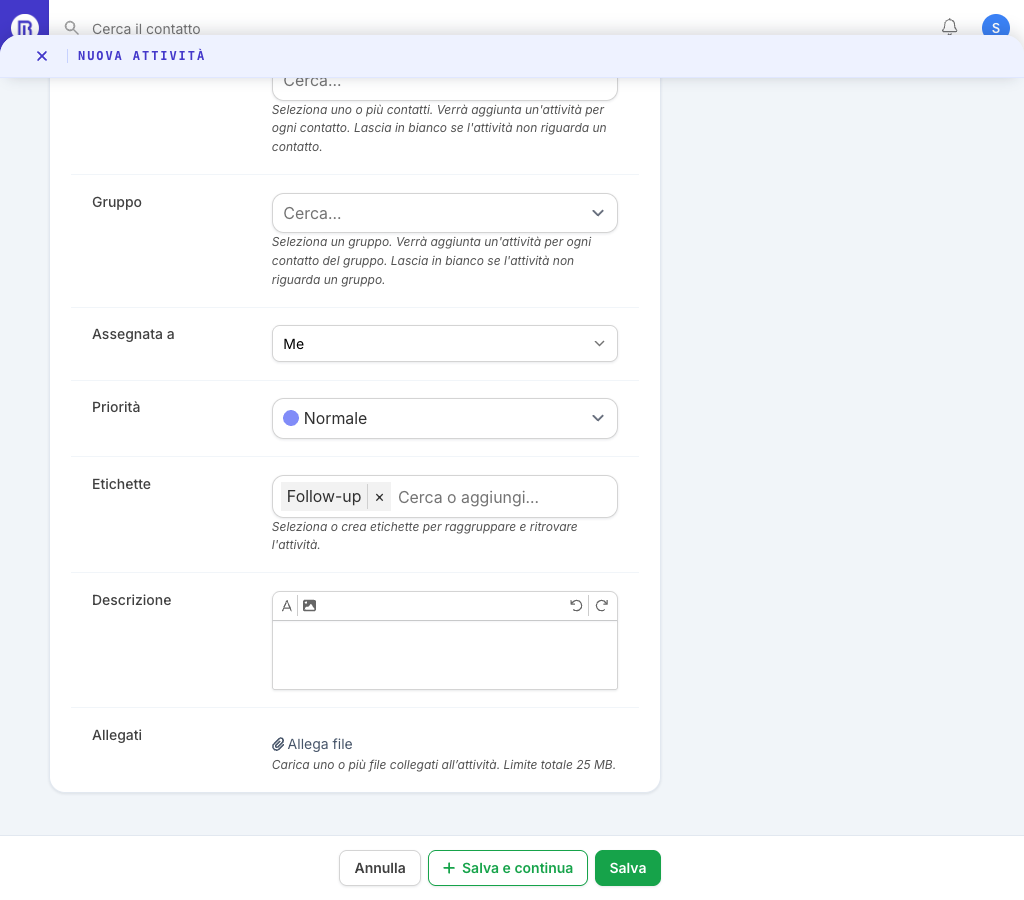Screen dimensions: 1024x900
Task: Click the Allega file link
Action: coord(312,744)
